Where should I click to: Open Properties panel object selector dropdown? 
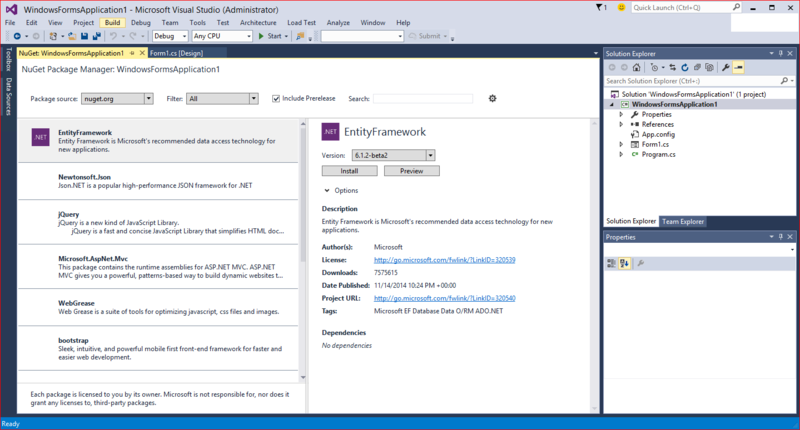click(x=792, y=249)
